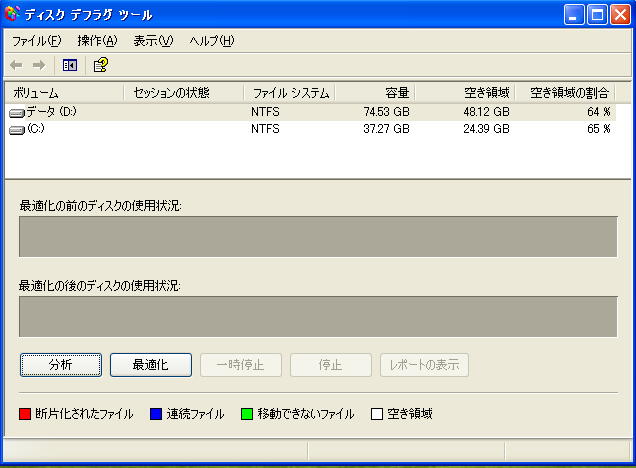Open the ヘルプ(H) menu
636x468 pixels.
click(212, 41)
